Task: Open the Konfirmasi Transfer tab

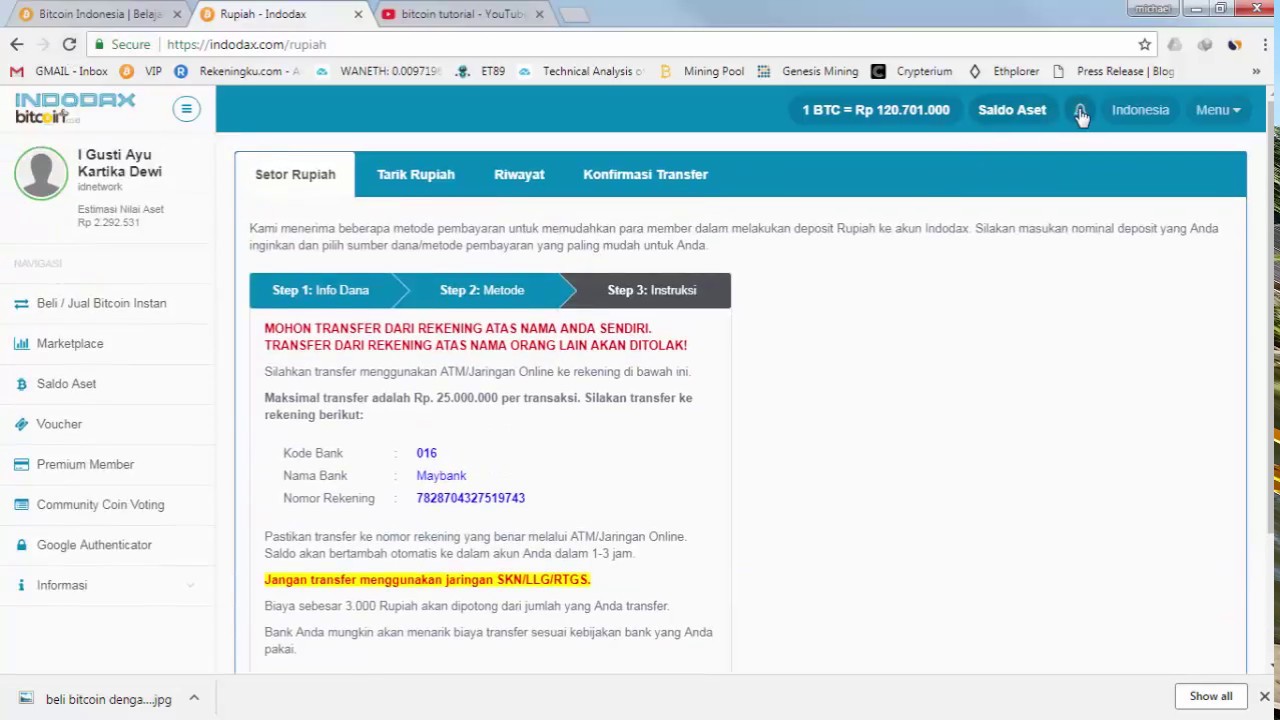Action: pyautogui.click(x=645, y=174)
